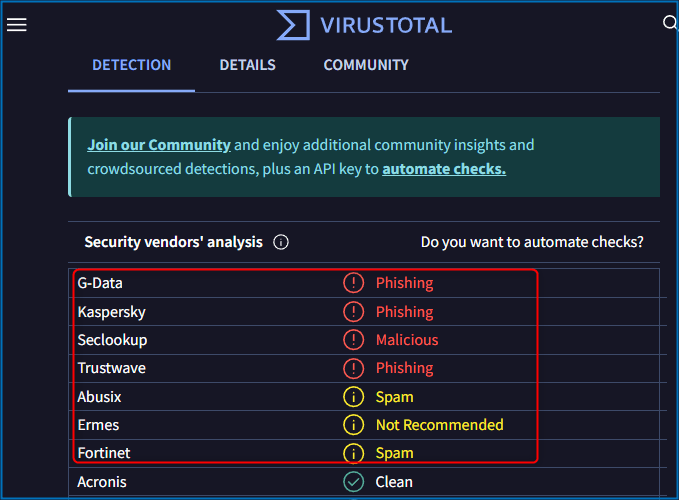Click the Seclookup malicious alert icon
The height and width of the screenshot is (500, 679).
pos(353,340)
